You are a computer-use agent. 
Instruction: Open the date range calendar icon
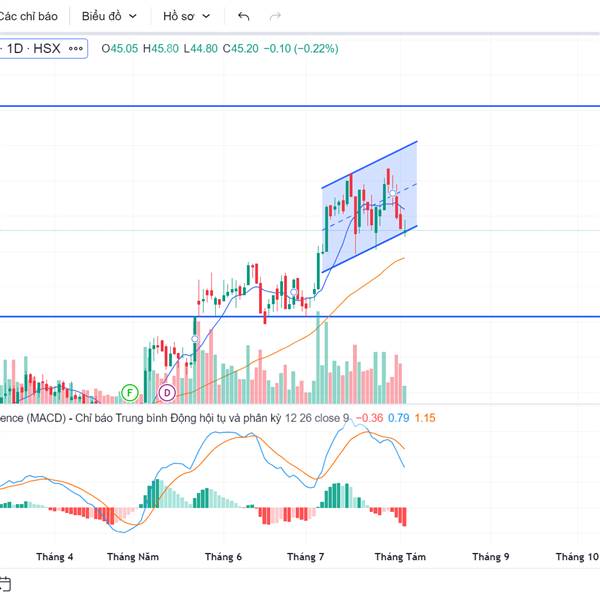pos(5,584)
